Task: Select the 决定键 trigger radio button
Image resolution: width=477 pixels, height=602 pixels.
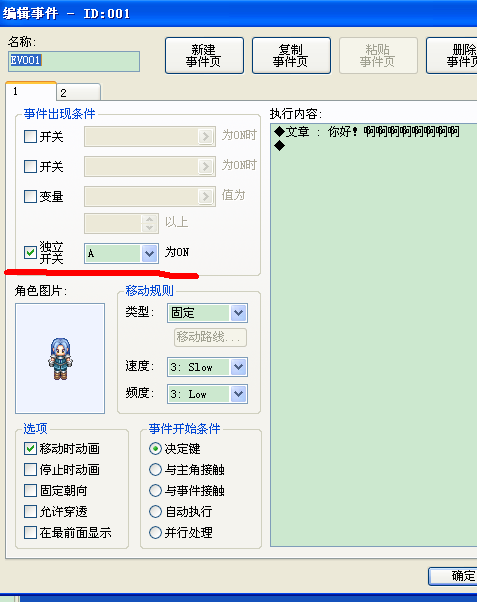Action: 155,448
